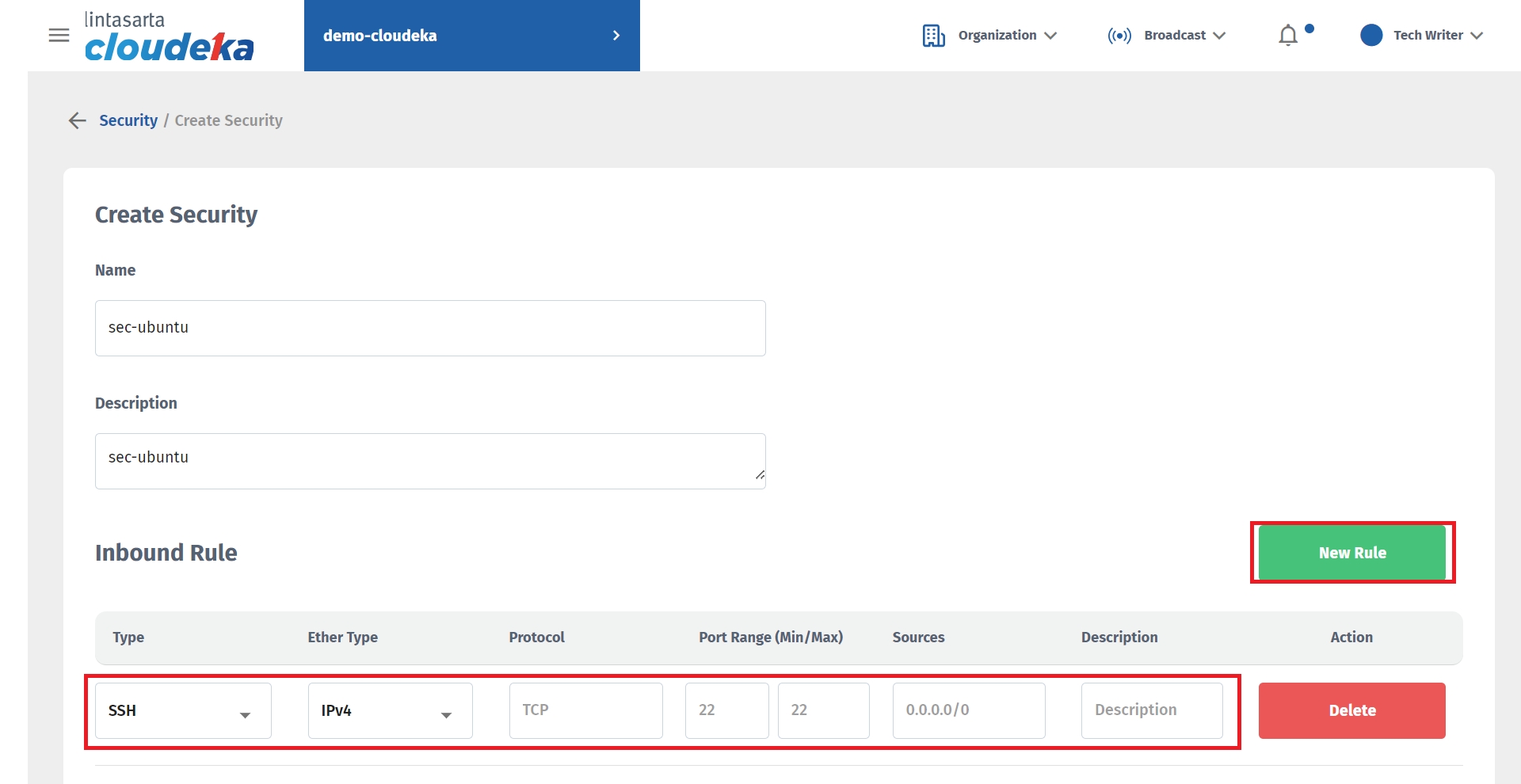Click the green New Rule button
This screenshot has height=784, width=1521.
click(x=1351, y=553)
